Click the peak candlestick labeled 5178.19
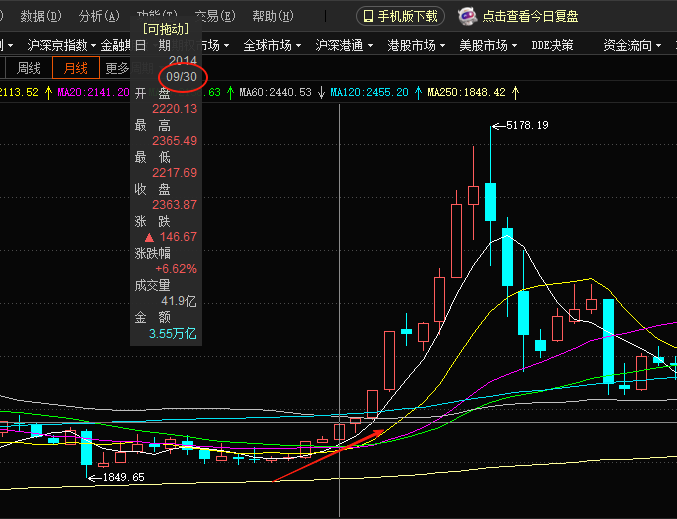 pyautogui.click(x=490, y=200)
